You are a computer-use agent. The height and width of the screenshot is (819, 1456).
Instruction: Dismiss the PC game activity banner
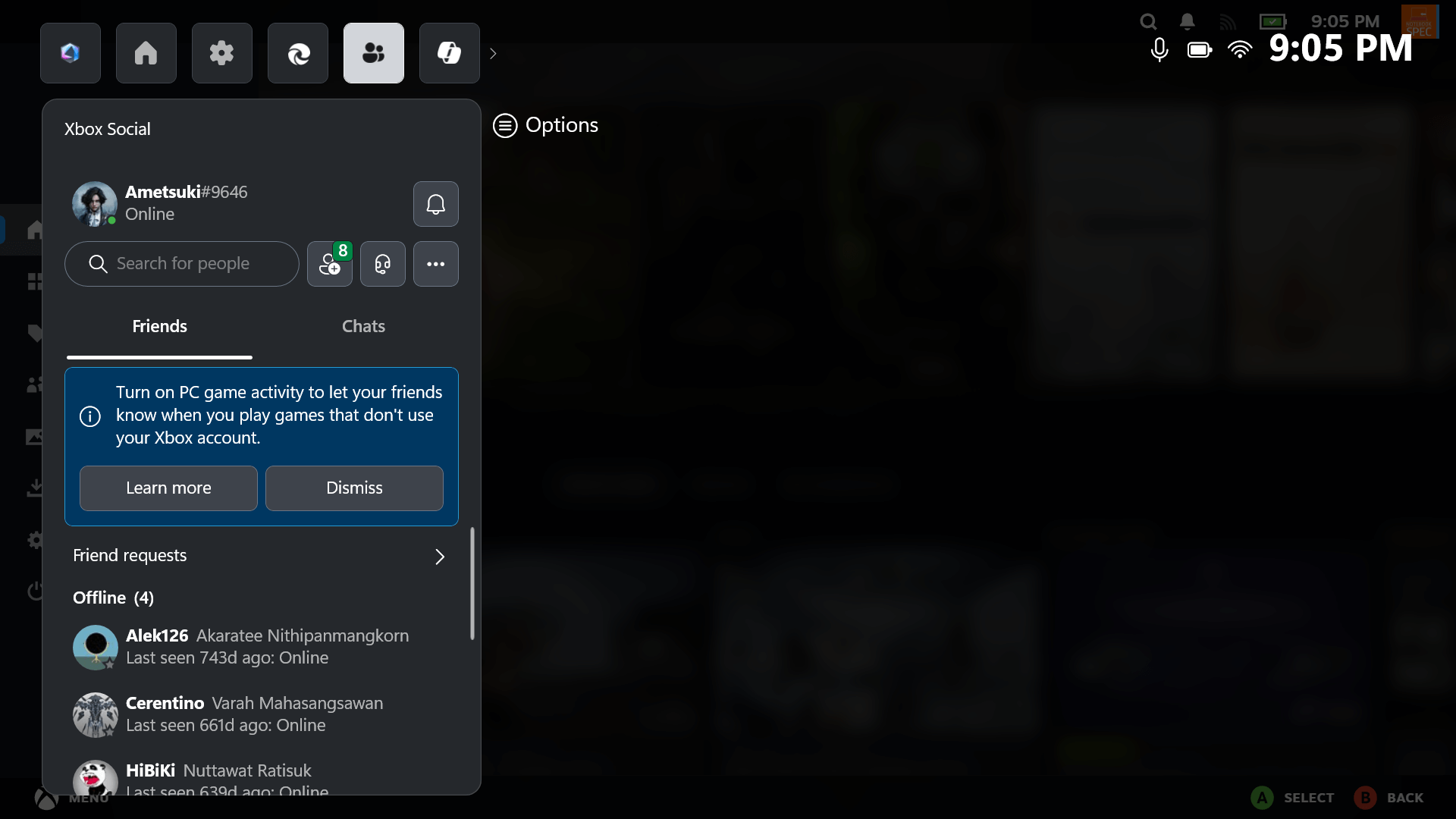[x=353, y=488]
